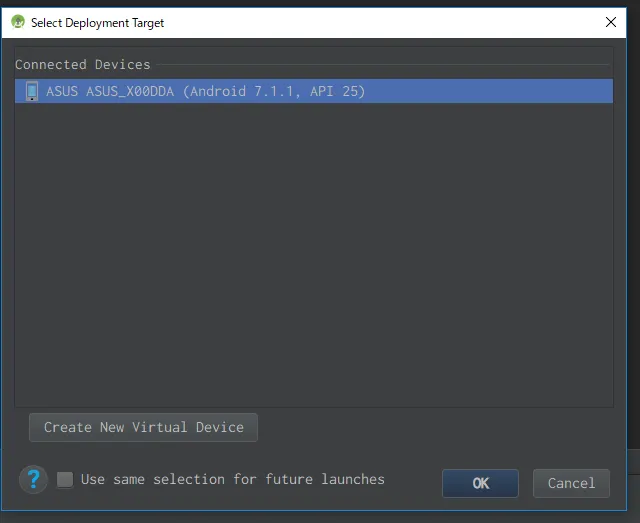Click the 'ASUS ASUS_X00DDA' device name text
640x523 pixels.
[x=110, y=91]
